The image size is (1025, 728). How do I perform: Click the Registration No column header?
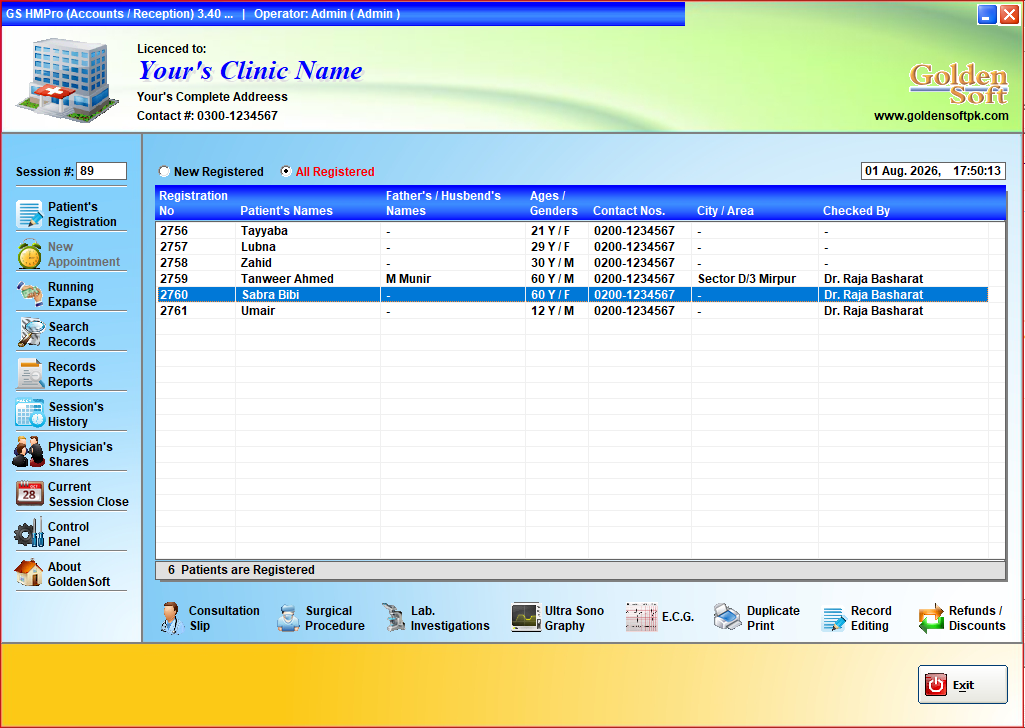coord(193,203)
